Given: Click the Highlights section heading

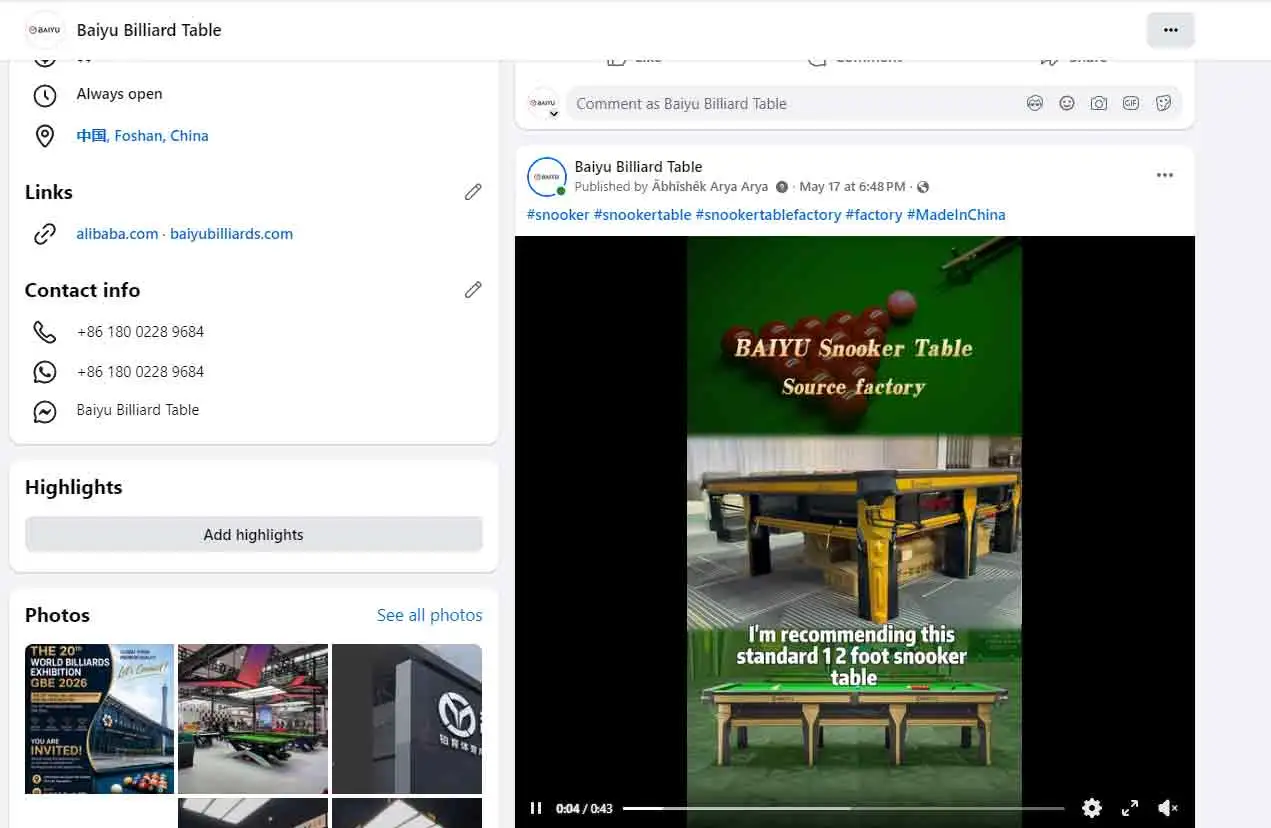Looking at the screenshot, I should pos(74,487).
